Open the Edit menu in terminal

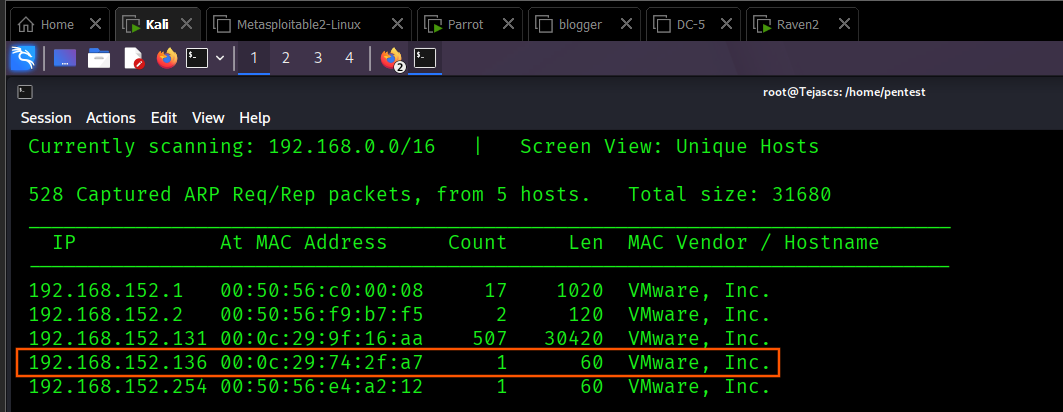(164, 118)
